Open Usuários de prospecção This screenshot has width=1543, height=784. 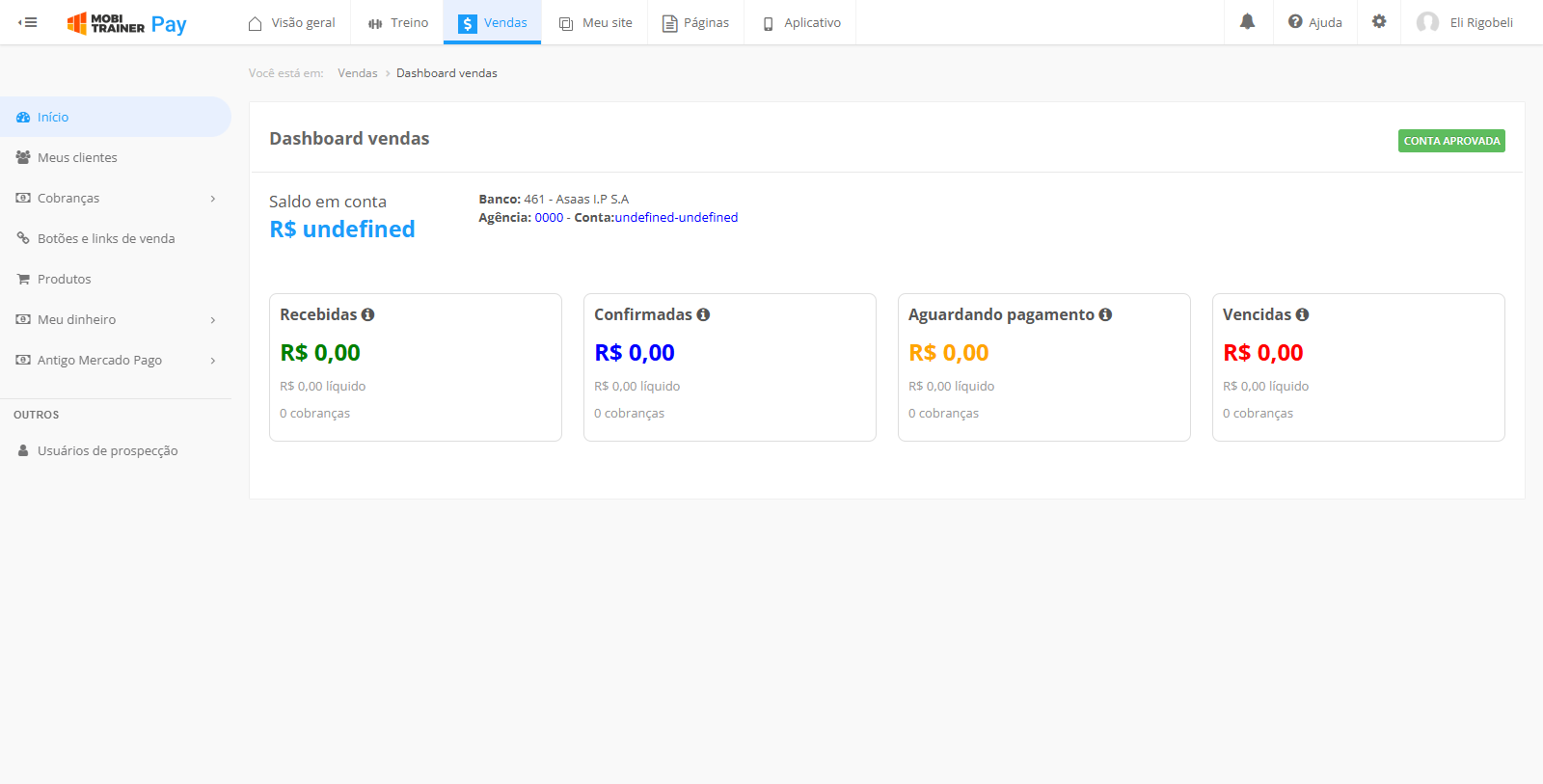116,450
